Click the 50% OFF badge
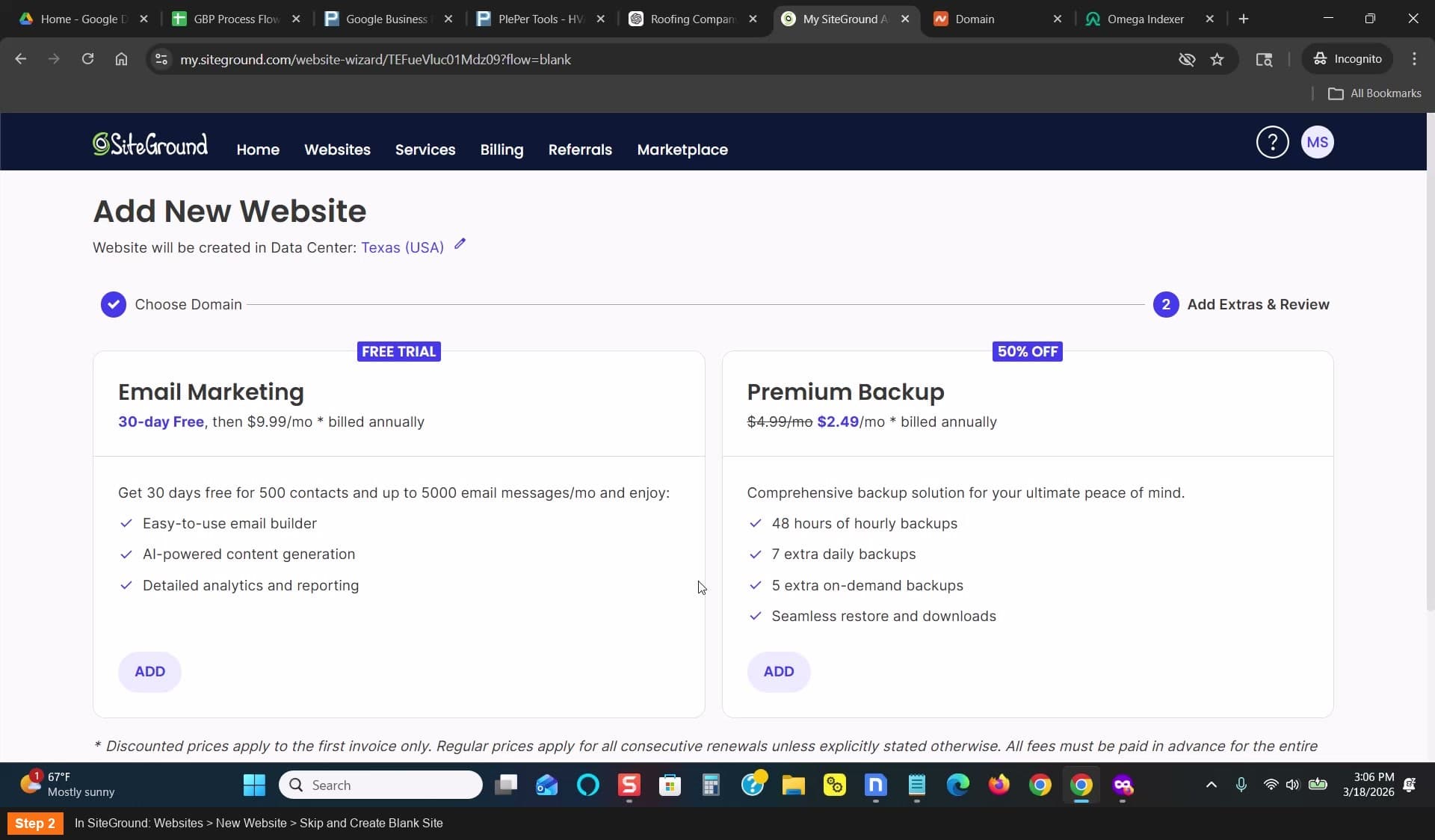Image resolution: width=1435 pixels, height=840 pixels. click(1027, 351)
